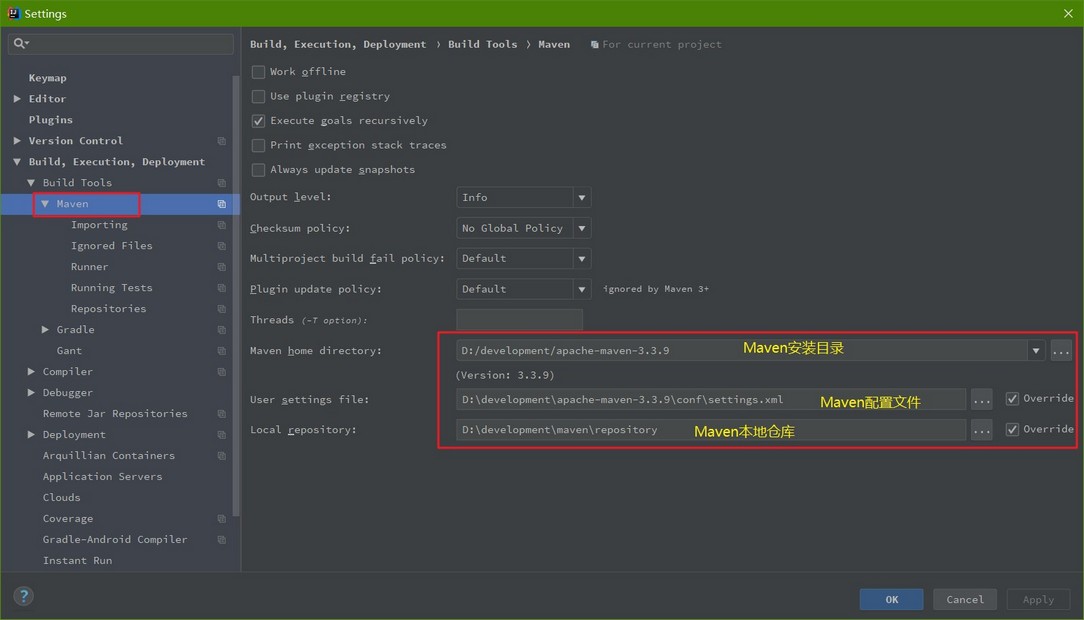Click the settings tree vertical scrollbar
1084x620 pixels.
pyautogui.click(x=236, y=296)
